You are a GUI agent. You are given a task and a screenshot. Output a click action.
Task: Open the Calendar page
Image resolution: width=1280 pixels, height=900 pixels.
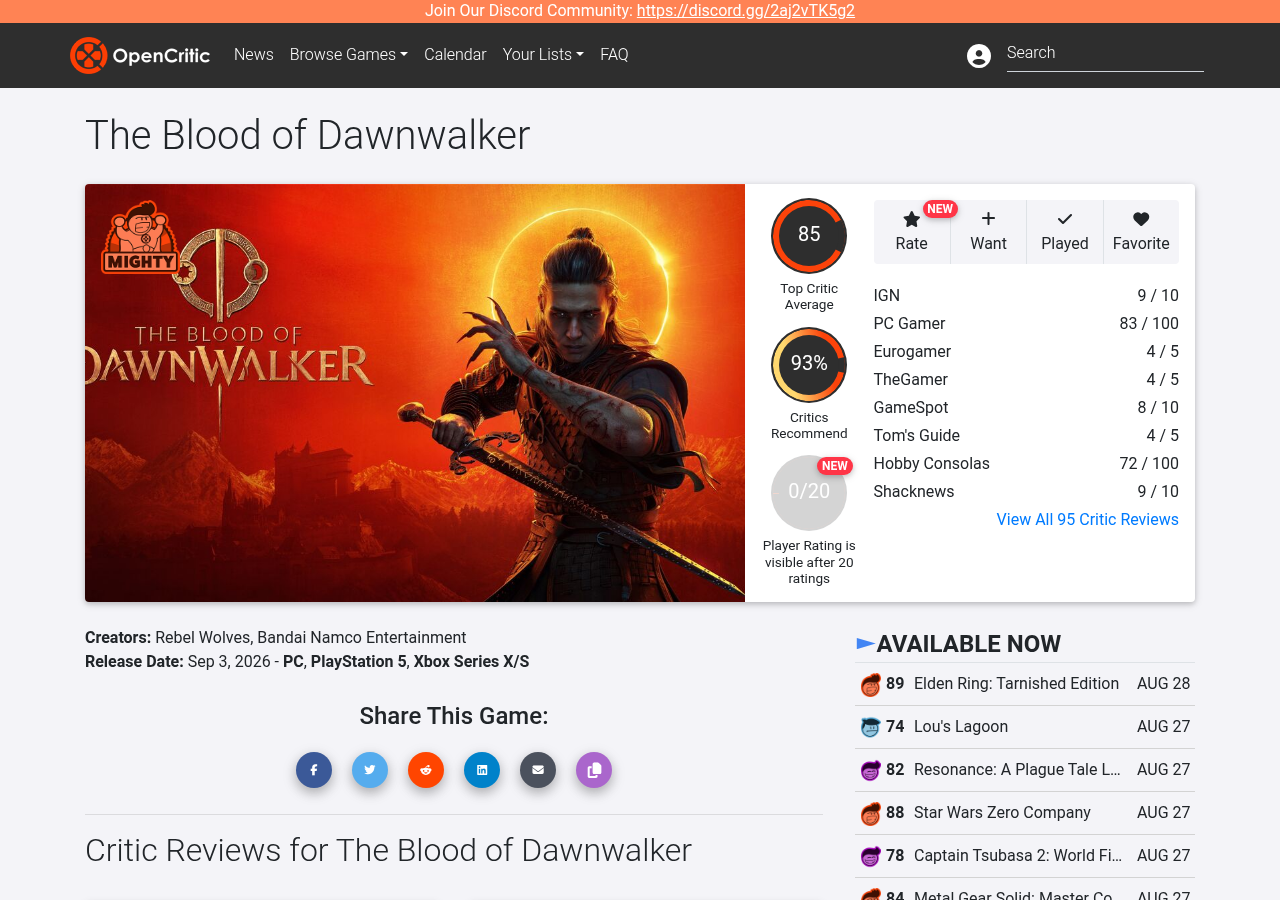click(x=455, y=55)
